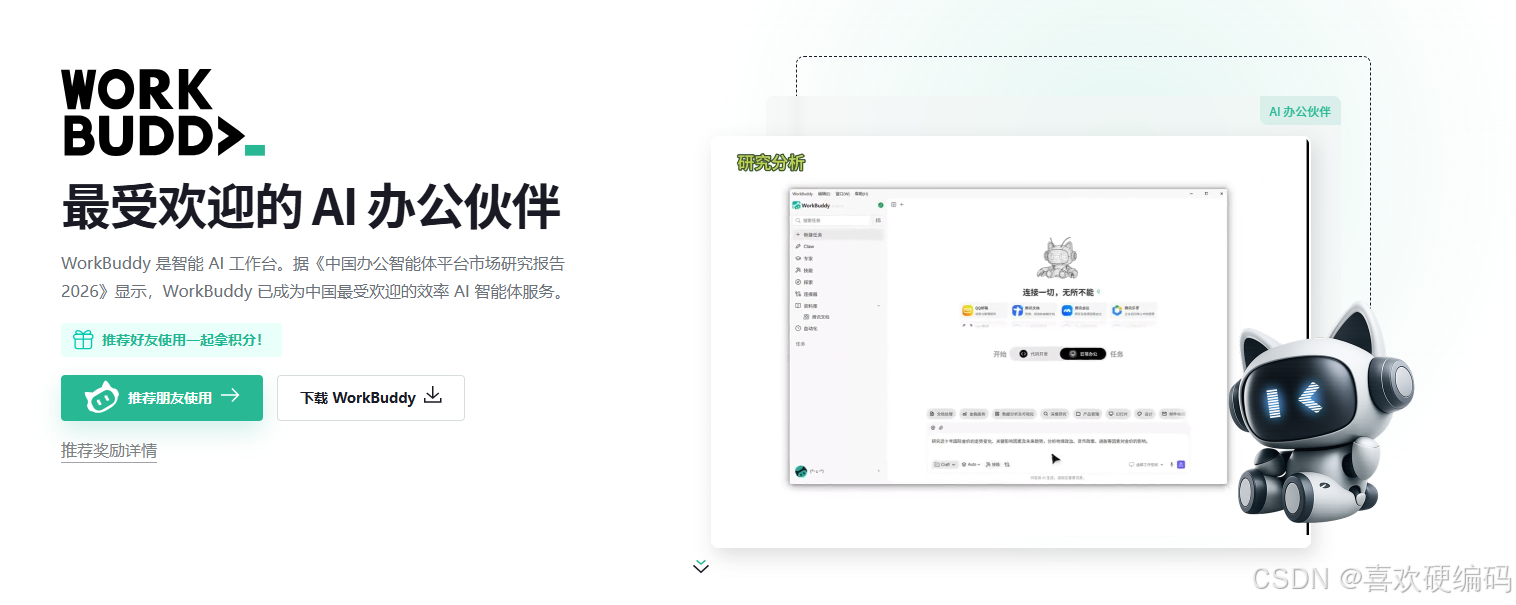Select the 幻灯片 suggestion chip
This screenshot has height=605, width=1516.
[1120, 414]
